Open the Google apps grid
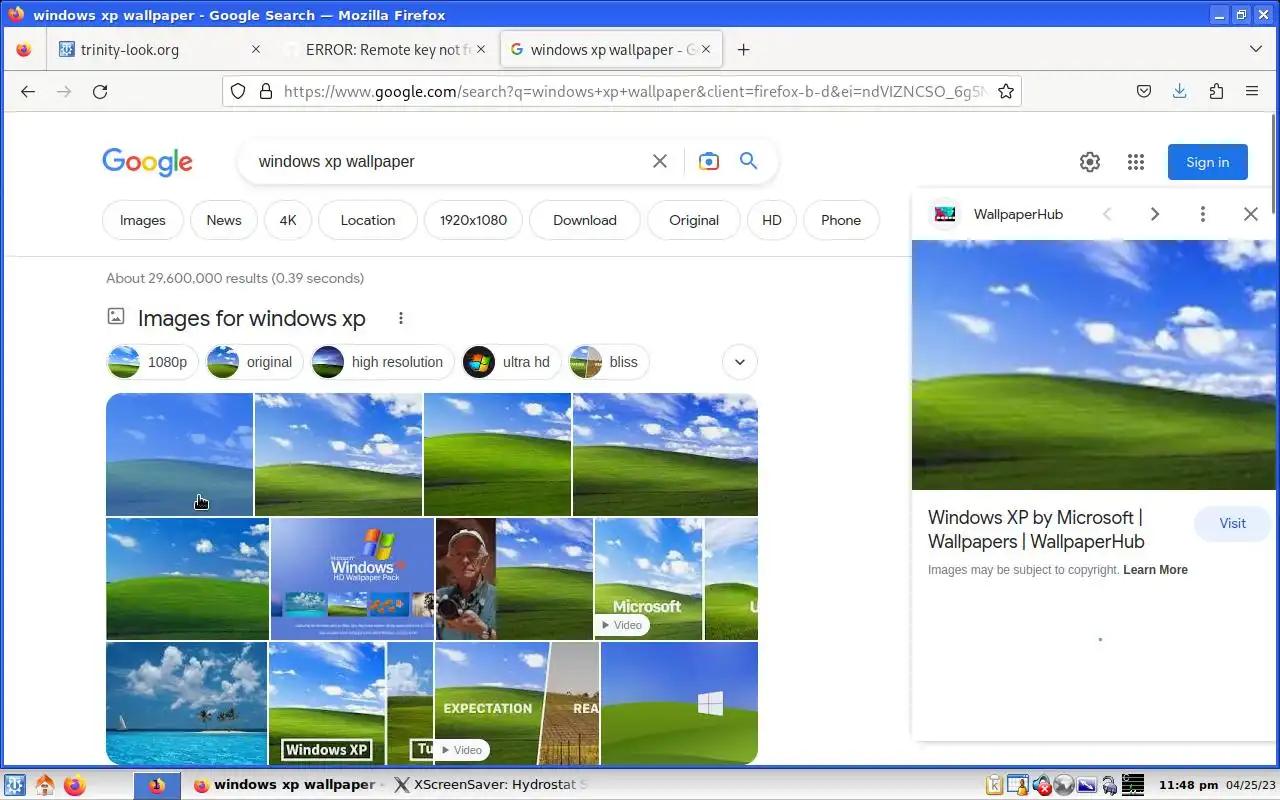 tap(1136, 162)
